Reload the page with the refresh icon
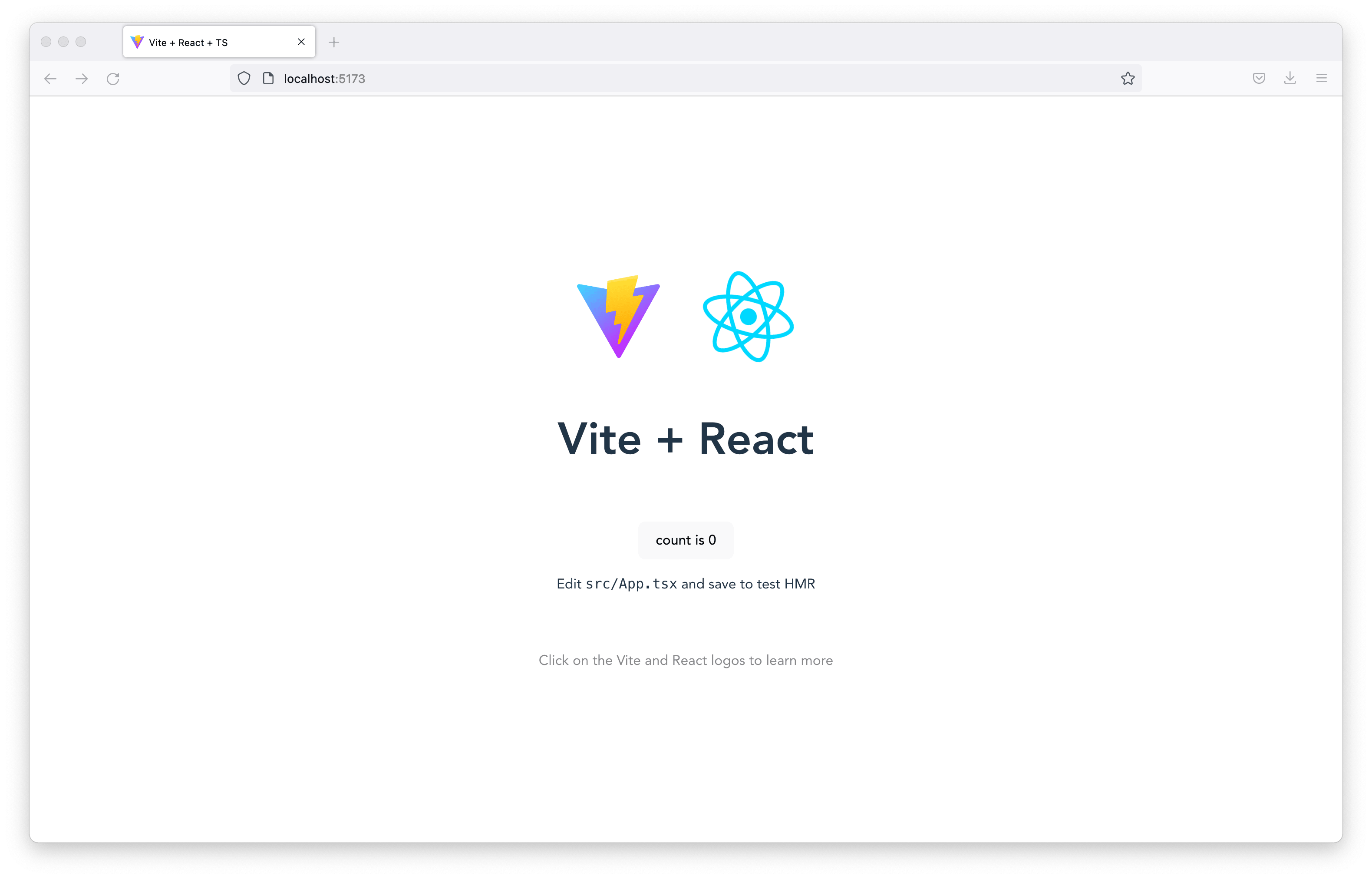1372x879 pixels. coord(113,79)
